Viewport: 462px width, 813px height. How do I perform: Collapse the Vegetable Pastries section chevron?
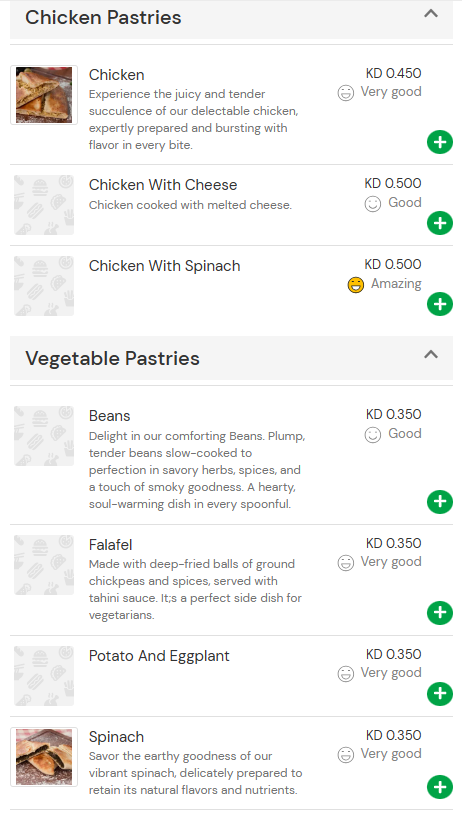tap(431, 355)
